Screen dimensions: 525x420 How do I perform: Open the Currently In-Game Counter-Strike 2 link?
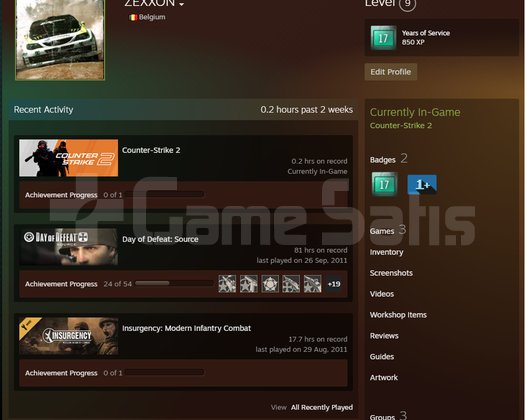[401, 126]
